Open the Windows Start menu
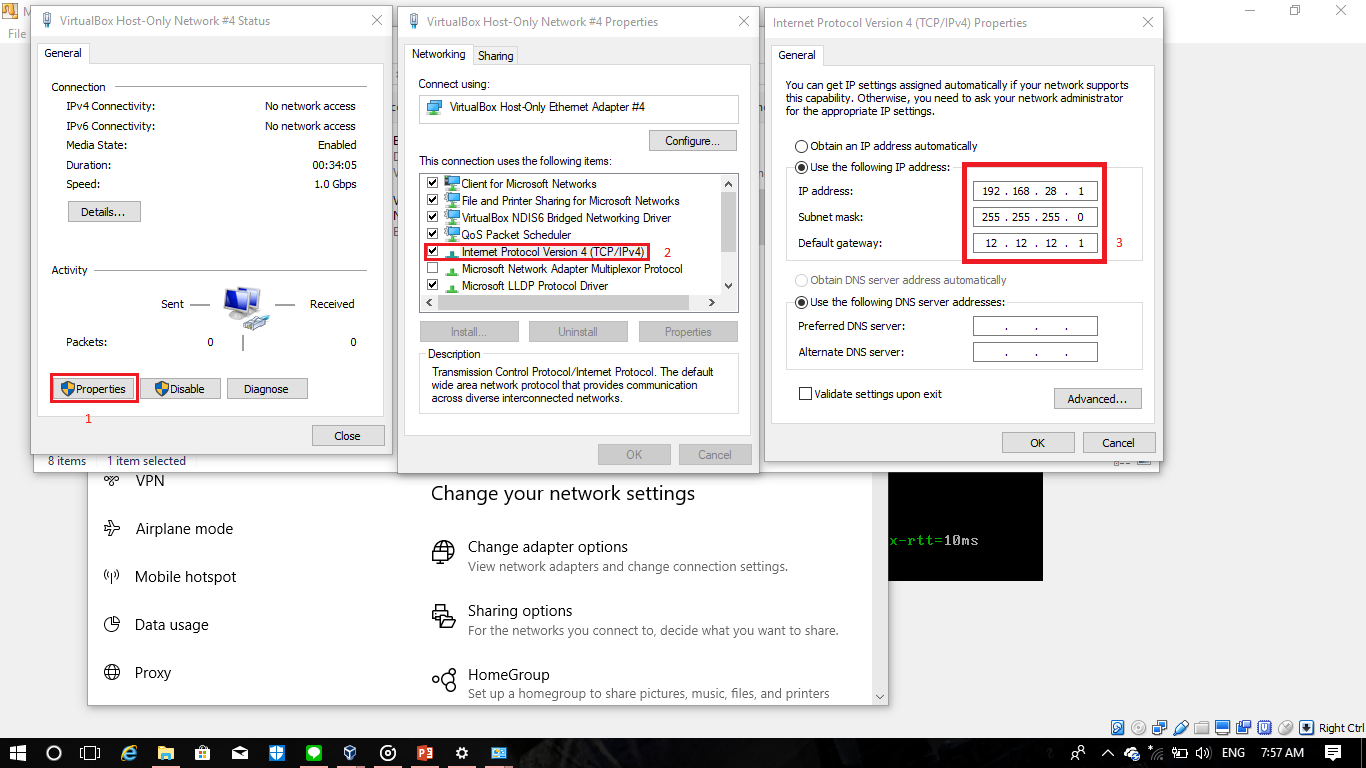This screenshot has width=1366, height=768. point(18,753)
